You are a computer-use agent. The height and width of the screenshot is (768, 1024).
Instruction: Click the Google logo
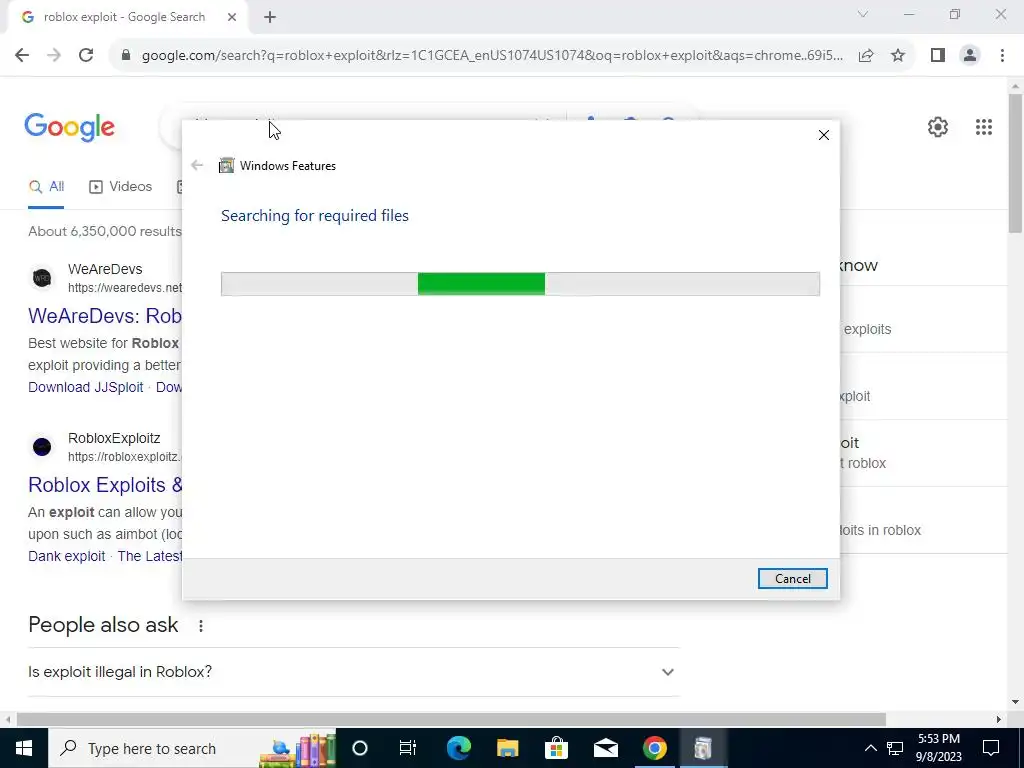tap(69, 127)
